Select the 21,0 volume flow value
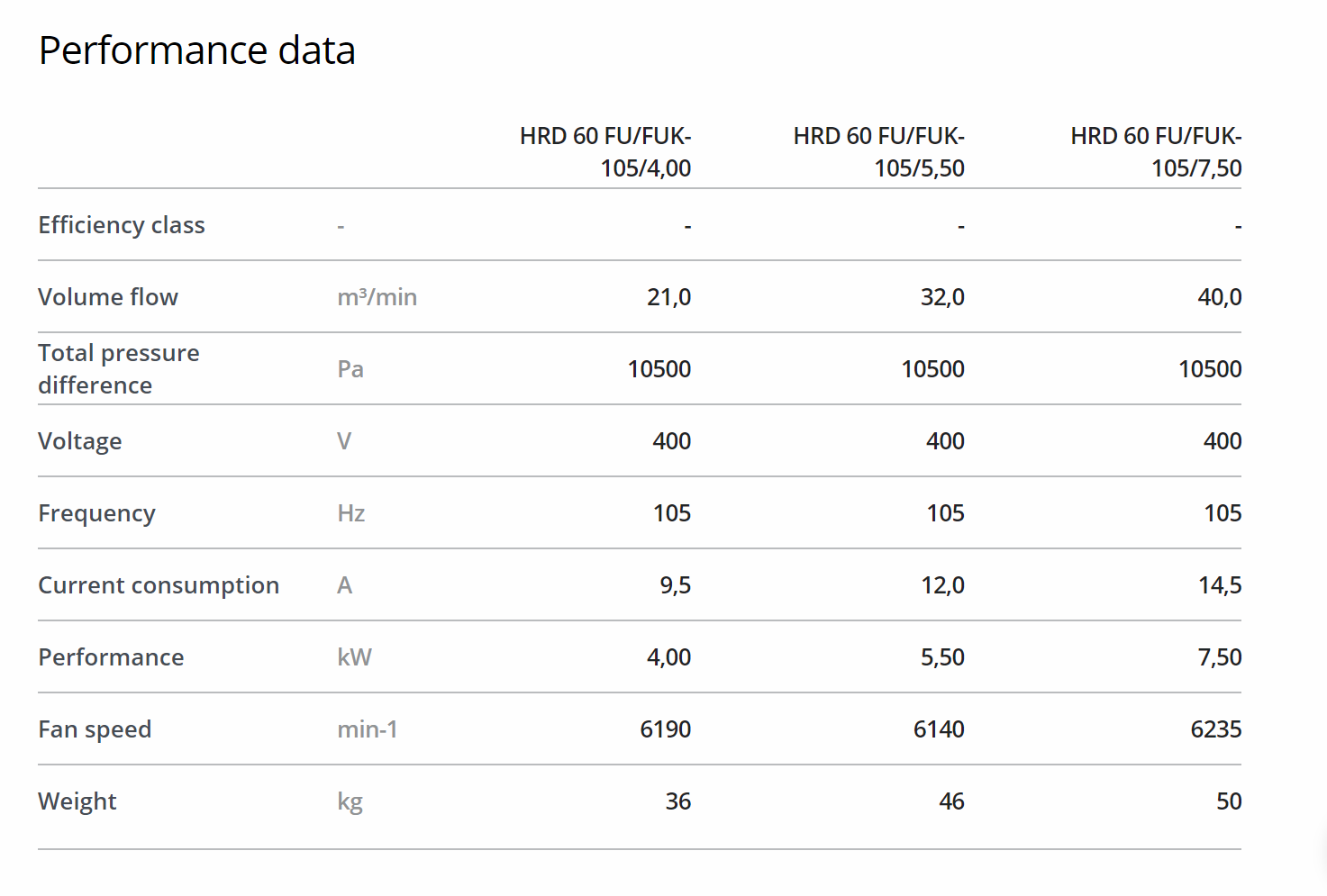The width and height of the screenshot is (1327, 896). [668, 297]
